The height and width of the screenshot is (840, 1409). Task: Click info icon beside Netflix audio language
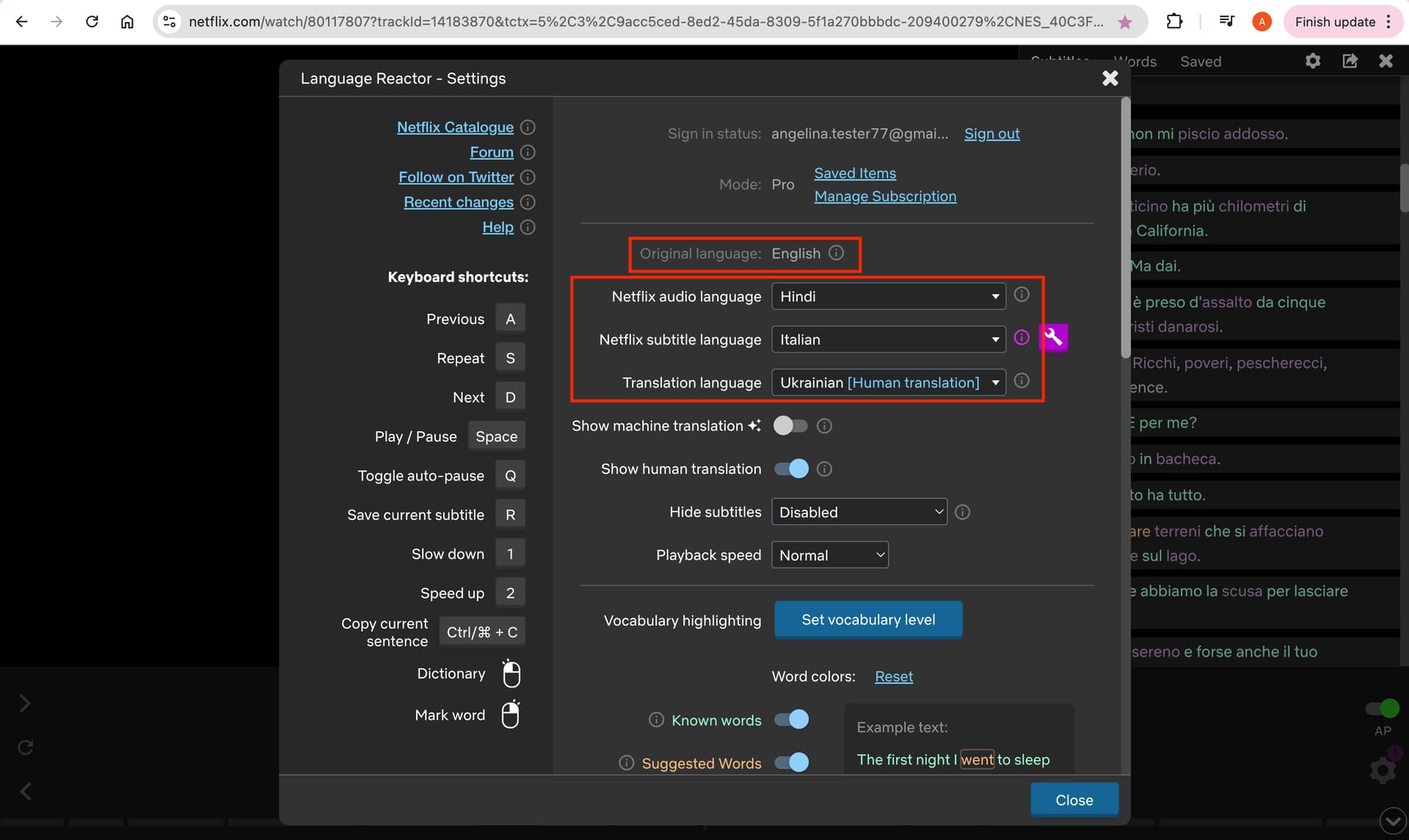pos(1022,295)
